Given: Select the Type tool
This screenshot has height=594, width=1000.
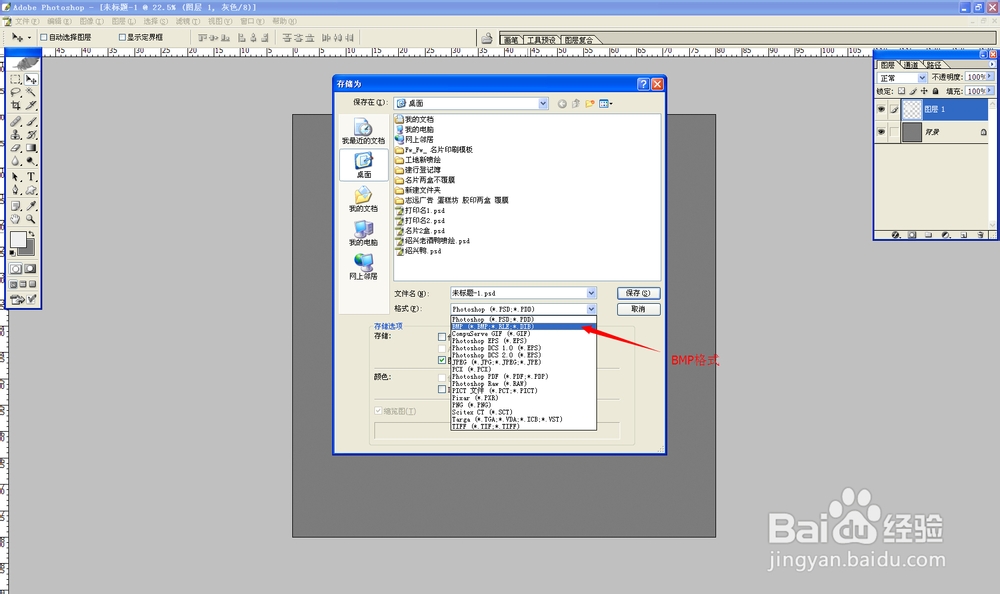Looking at the screenshot, I should tap(31, 177).
